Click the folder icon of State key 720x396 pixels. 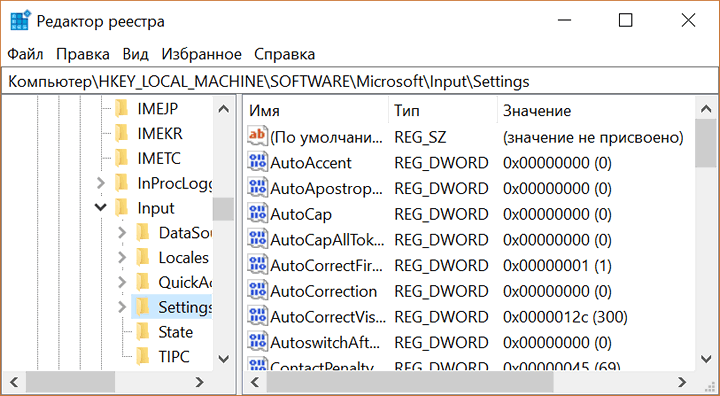click(143, 332)
